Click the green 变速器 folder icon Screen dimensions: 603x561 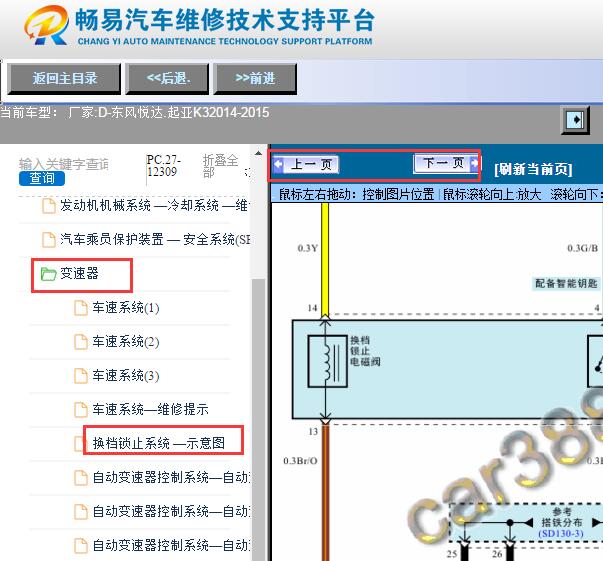pyautogui.click(x=48, y=274)
